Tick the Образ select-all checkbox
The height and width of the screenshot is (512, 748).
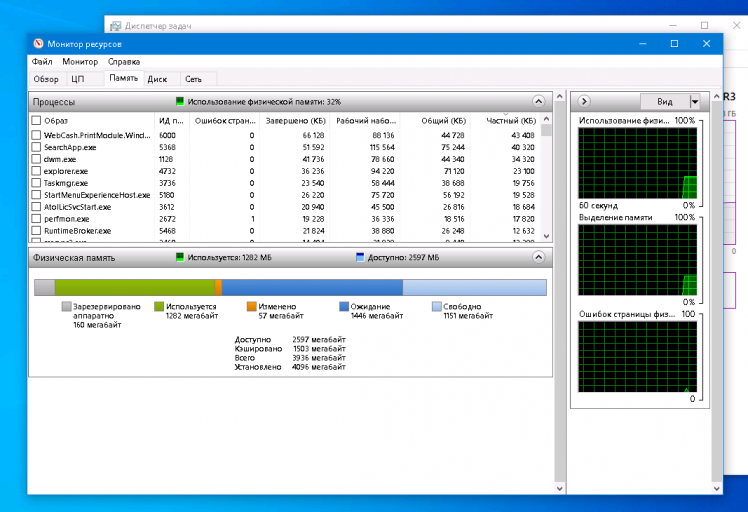pyautogui.click(x=36, y=120)
